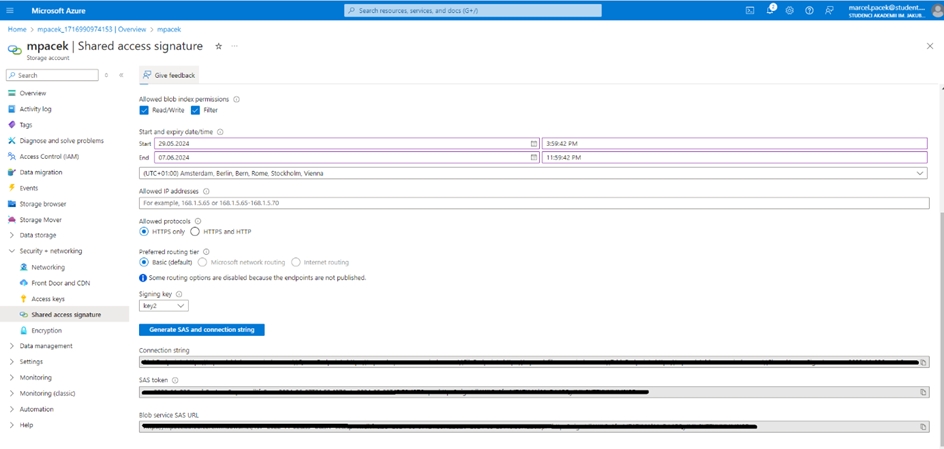Image resolution: width=944 pixels, height=449 pixels.
Task: Copy the SAS token to clipboard
Action: coord(923,393)
